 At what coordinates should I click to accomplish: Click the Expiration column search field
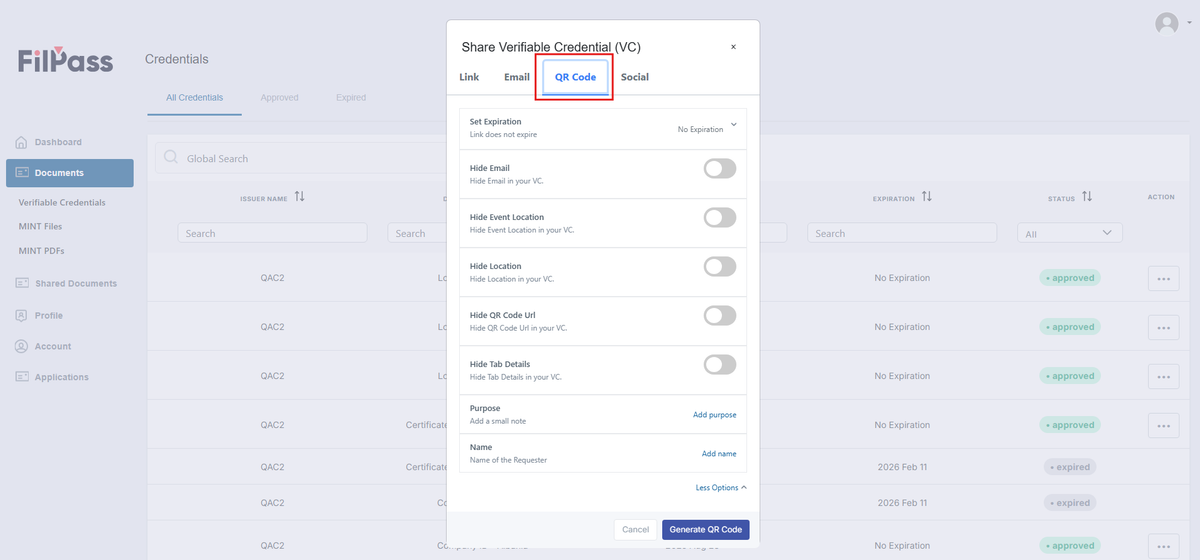click(902, 233)
